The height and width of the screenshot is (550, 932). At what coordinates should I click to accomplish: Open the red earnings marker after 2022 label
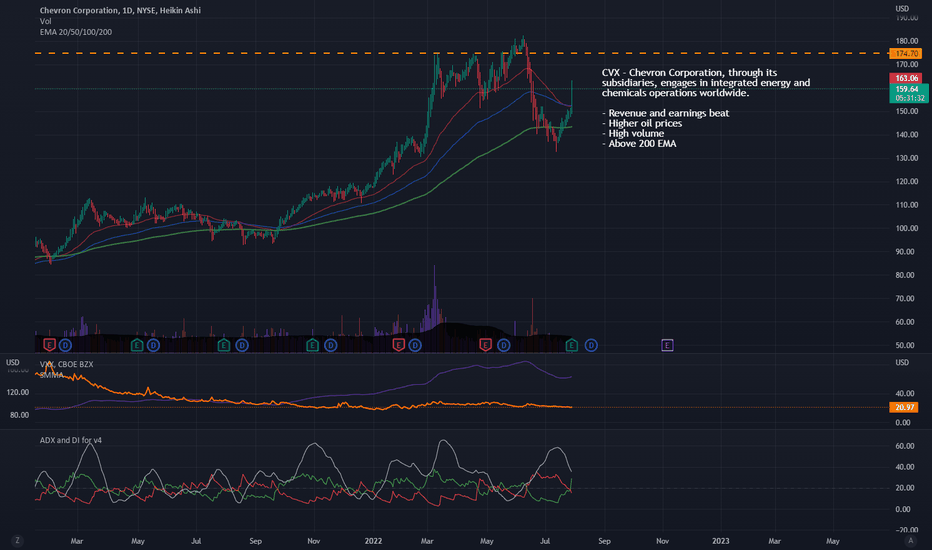click(399, 345)
